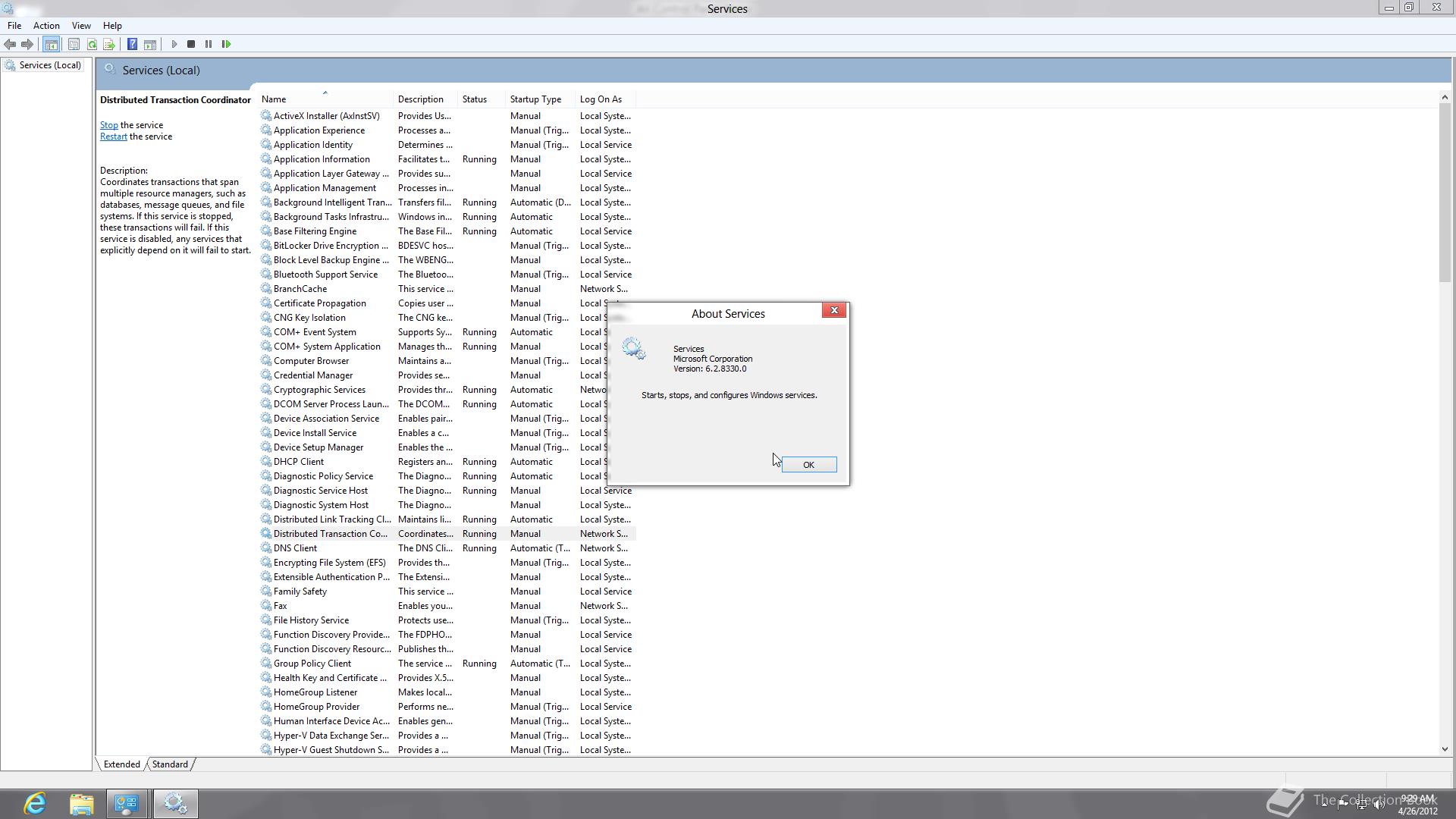This screenshot has width=1456, height=819.
Task: Open the Action menu
Action: tap(46, 25)
